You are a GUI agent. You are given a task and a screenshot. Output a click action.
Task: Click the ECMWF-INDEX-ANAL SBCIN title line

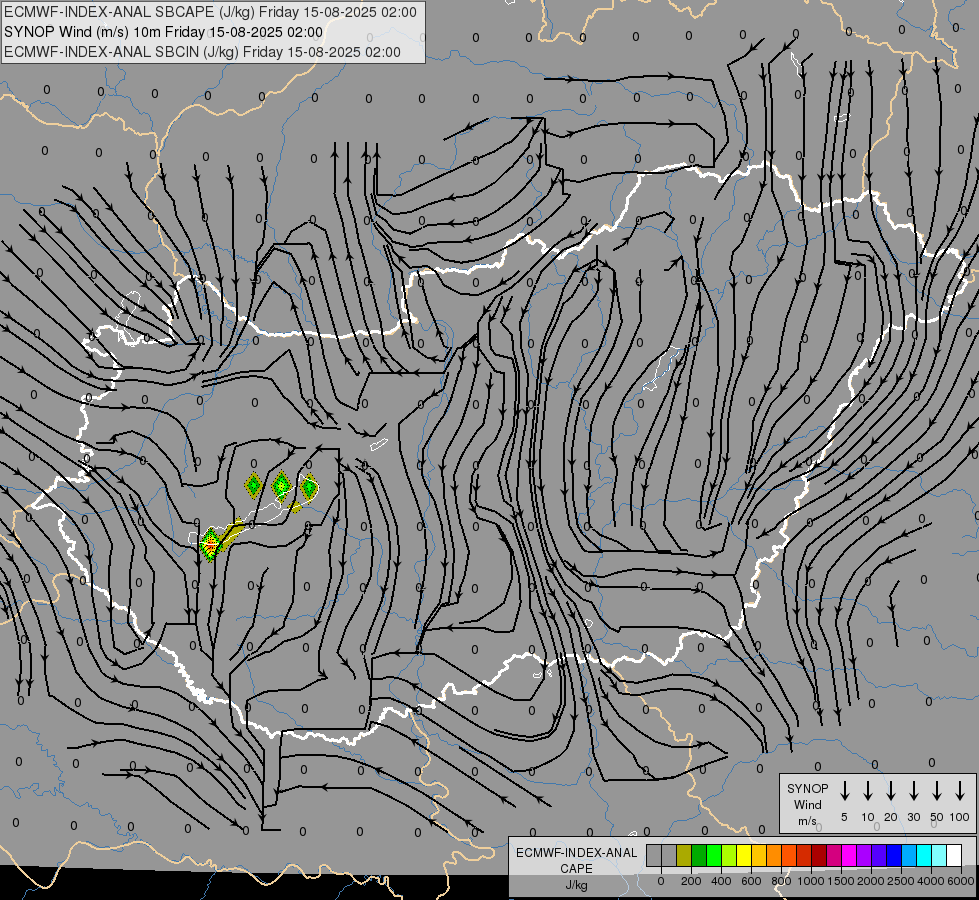point(202,52)
